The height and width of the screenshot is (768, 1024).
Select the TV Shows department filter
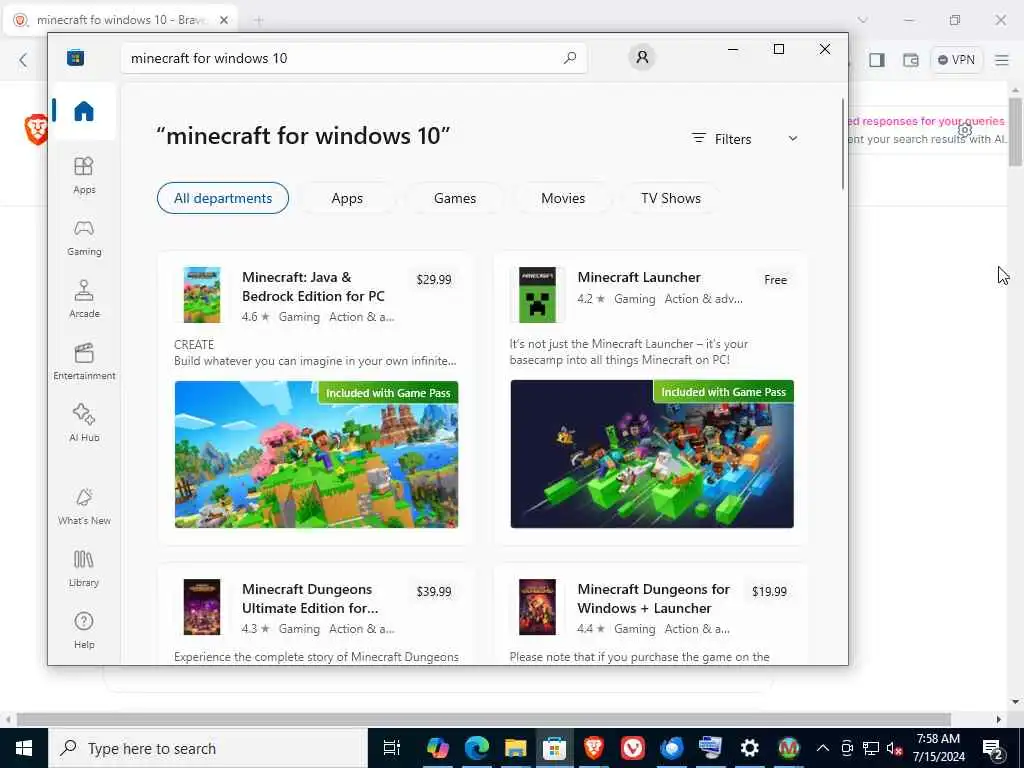click(x=671, y=198)
